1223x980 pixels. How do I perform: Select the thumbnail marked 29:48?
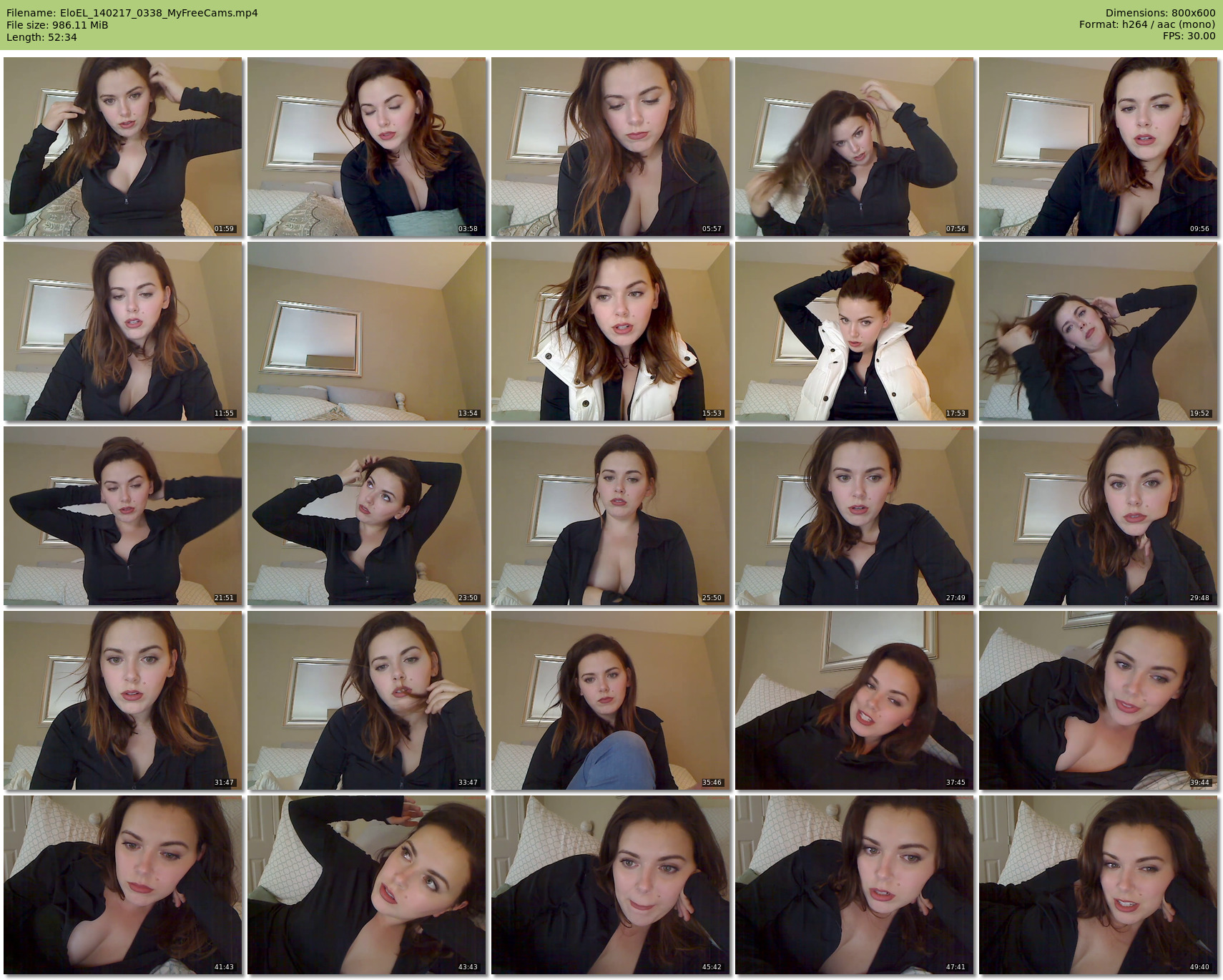click(x=1098, y=516)
